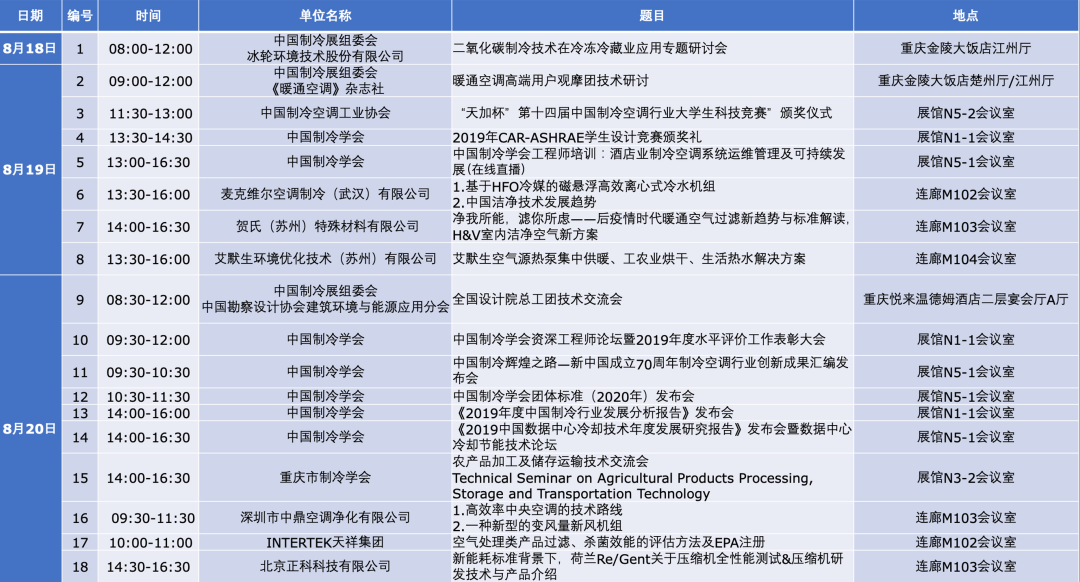
Task: Click "贺氏（苏州）特殊材料有限公司" cell
Action: pos(327,226)
